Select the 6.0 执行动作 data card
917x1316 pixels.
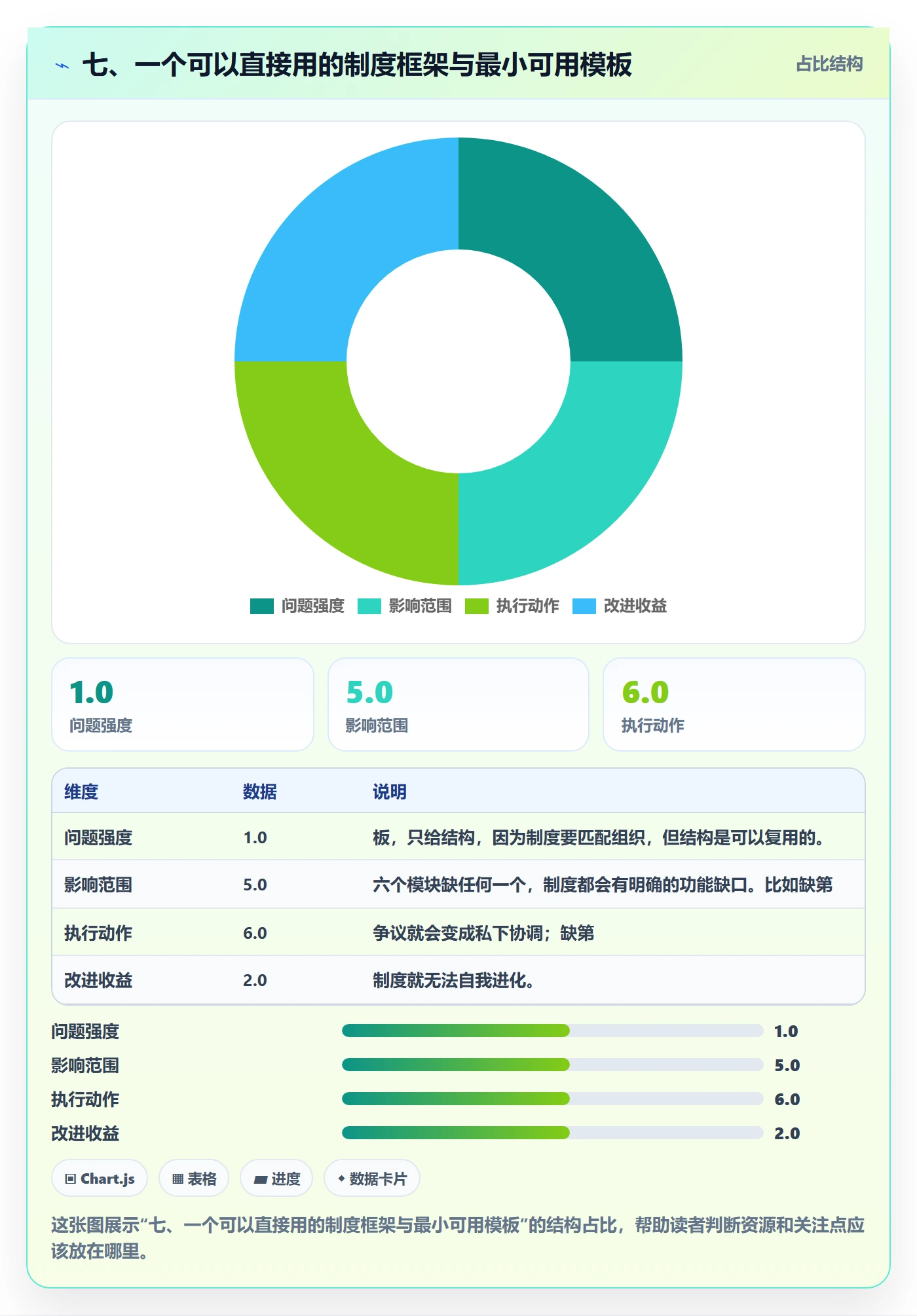point(734,704)
